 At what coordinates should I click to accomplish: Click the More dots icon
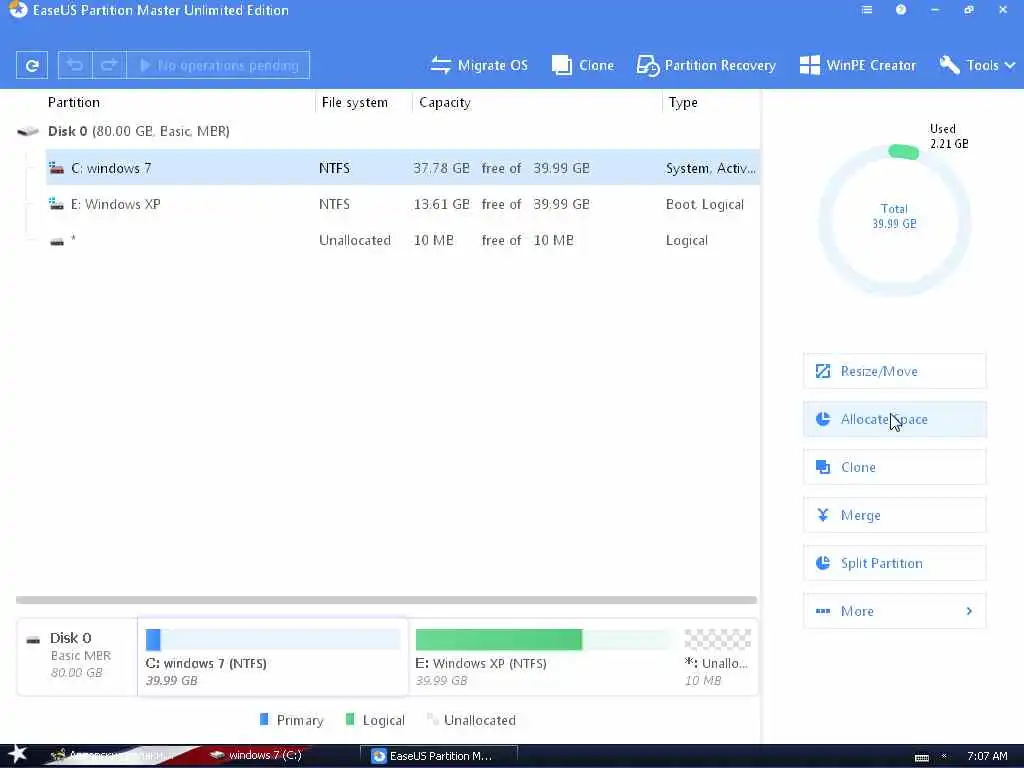[823, 611]
